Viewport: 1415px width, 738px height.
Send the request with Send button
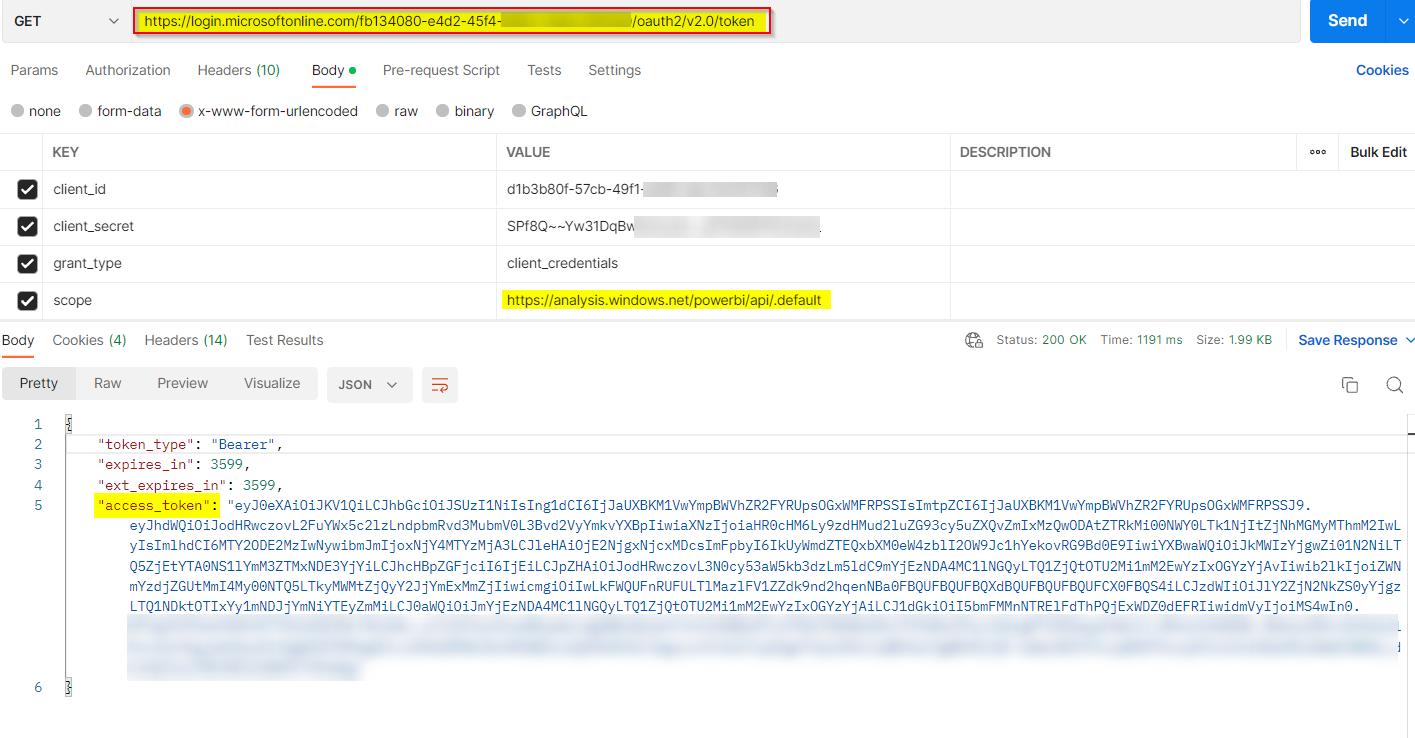pyautogui.click(x=1347, y=21)
